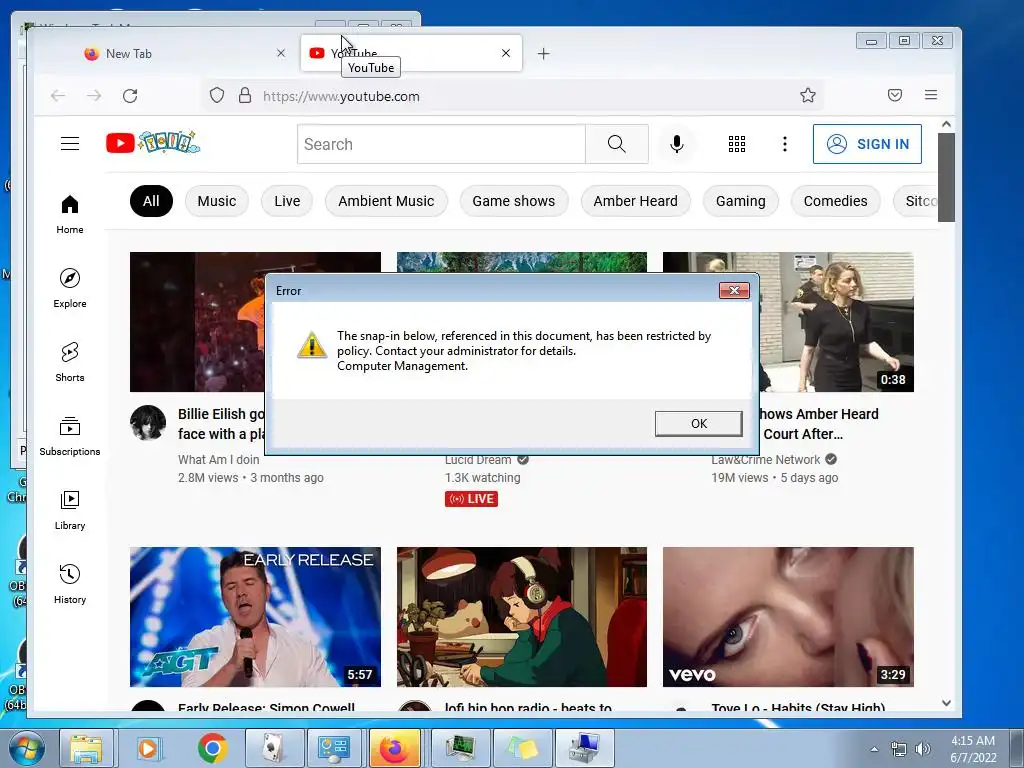This screenshot has width=1024, height=768.
Task: Click the Billie Eilish channel avatar
Action: click(148, 423)
